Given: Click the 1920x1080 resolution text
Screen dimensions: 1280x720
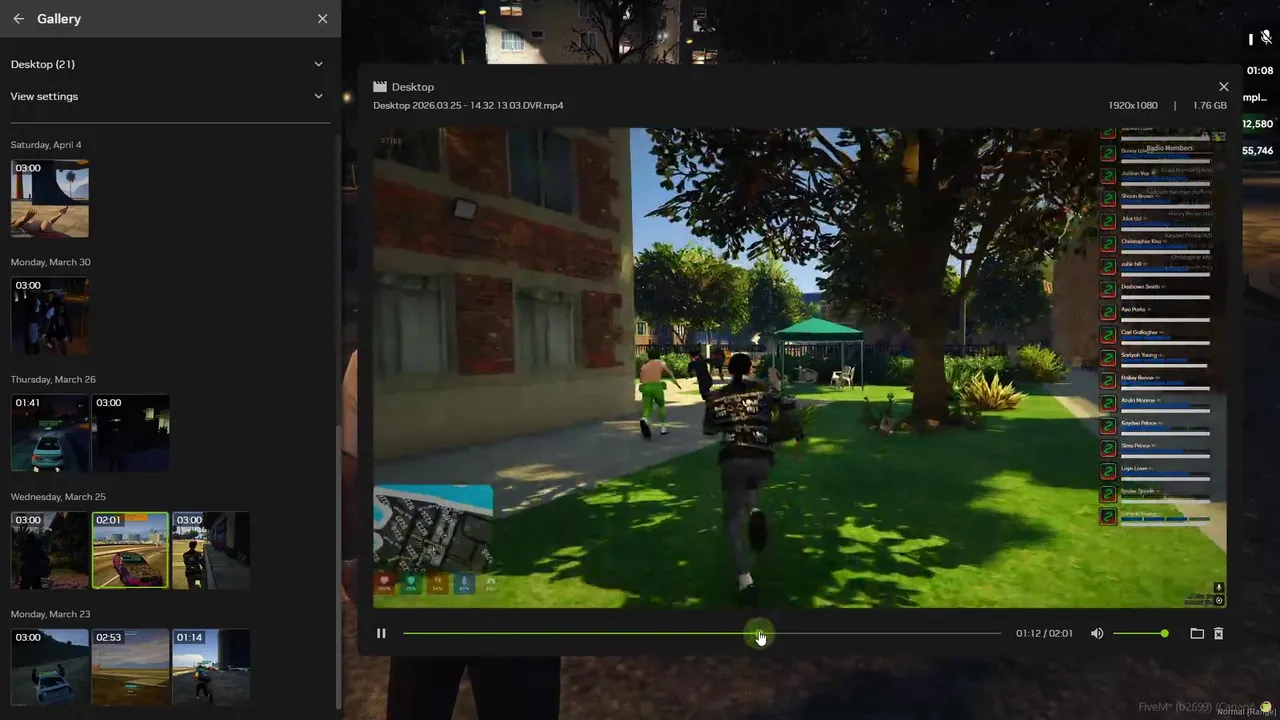Looking at the screenshot, I should point(1133,105).
